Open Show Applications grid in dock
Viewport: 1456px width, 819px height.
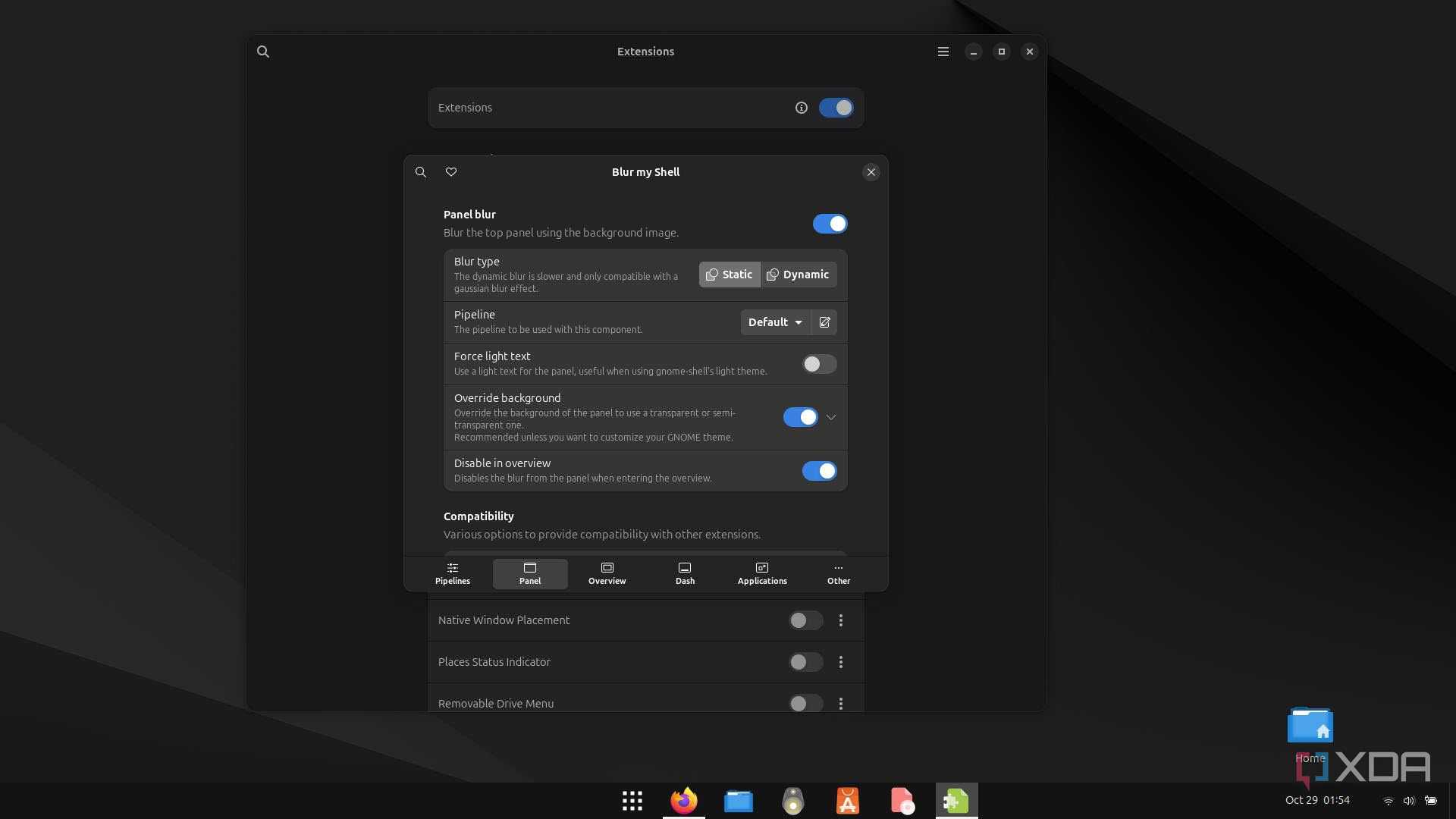click(632, 801)
